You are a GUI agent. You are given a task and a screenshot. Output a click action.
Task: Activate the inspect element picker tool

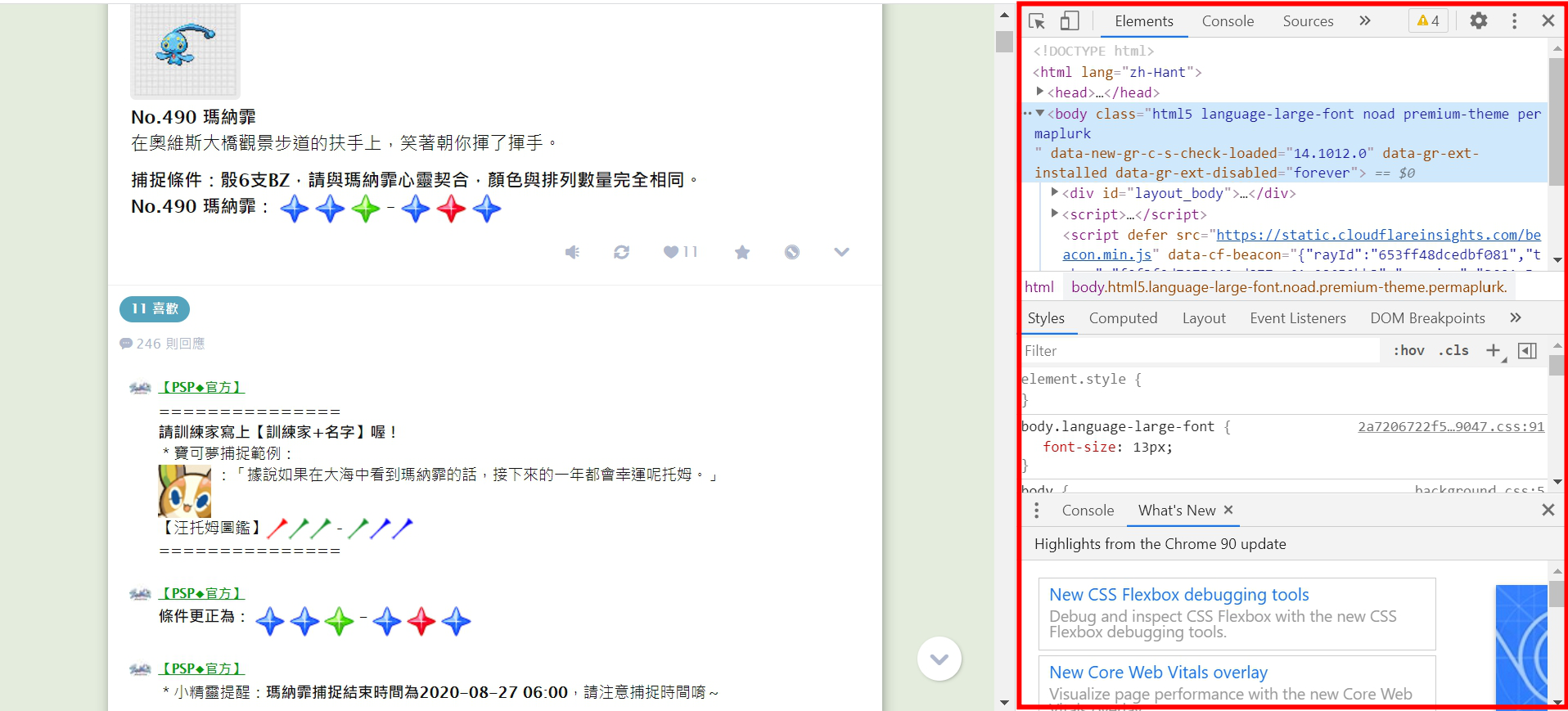point(1037,21)
